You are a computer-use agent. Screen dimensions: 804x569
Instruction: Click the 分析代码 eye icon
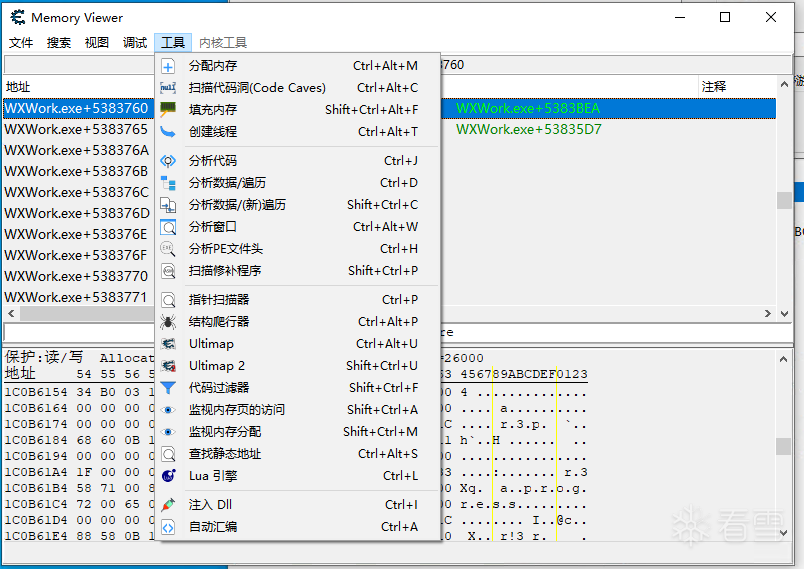[168, 161]
